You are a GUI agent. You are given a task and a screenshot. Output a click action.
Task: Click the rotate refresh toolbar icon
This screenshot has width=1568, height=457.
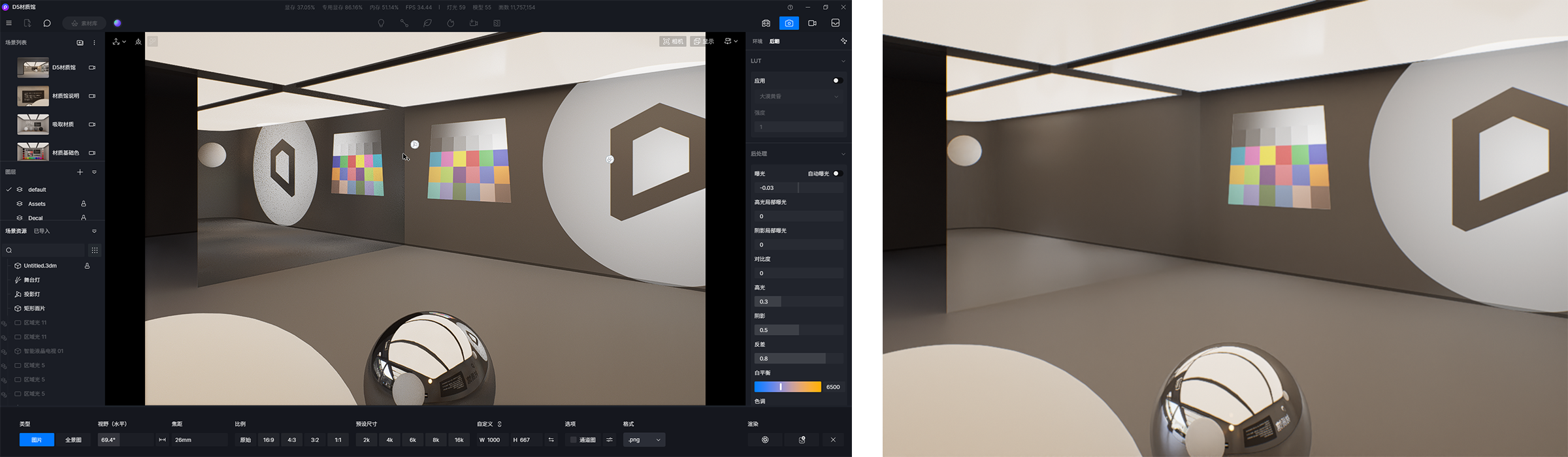click(451, 23)
